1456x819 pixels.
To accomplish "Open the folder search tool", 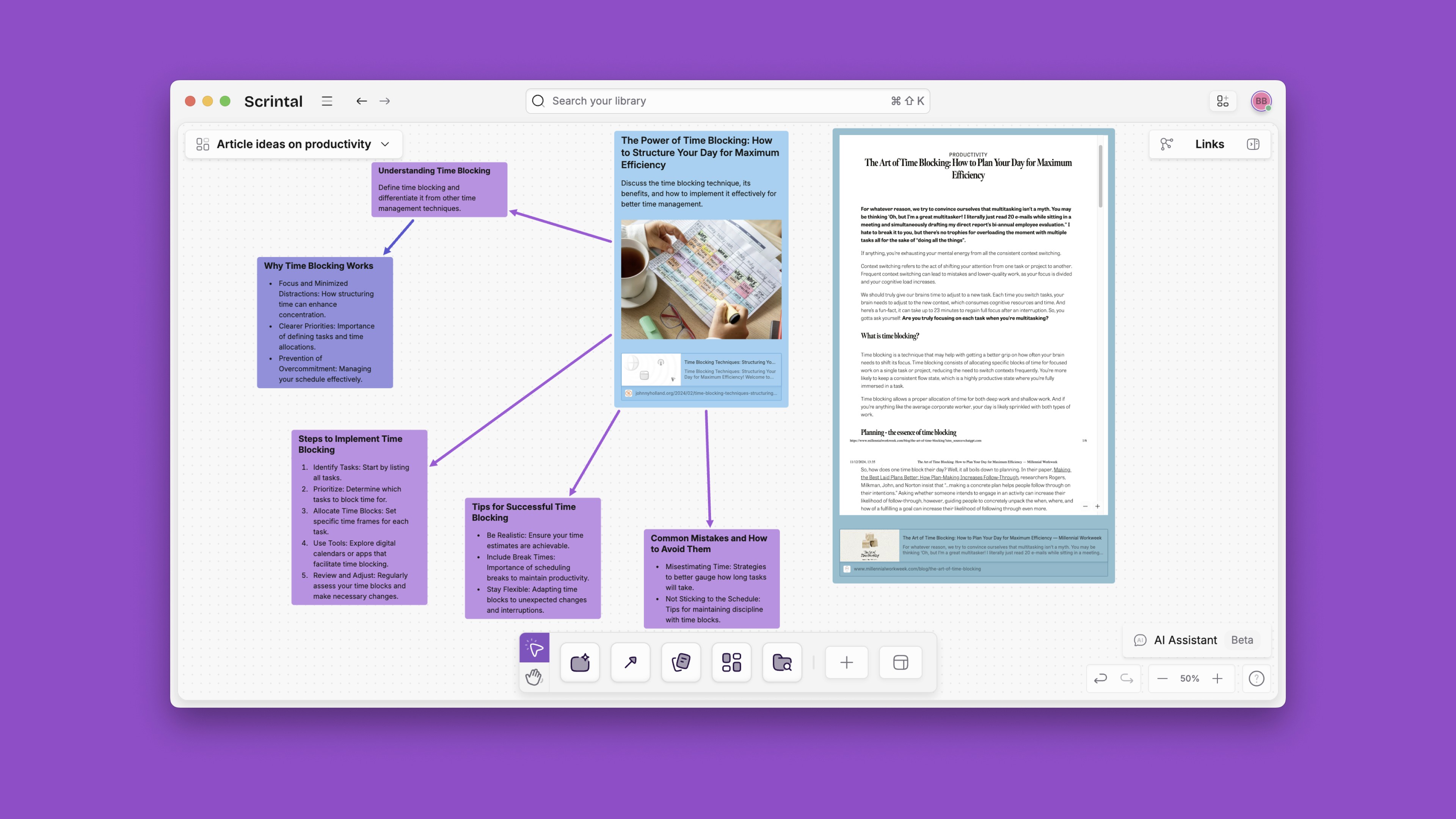I will 782,662.
